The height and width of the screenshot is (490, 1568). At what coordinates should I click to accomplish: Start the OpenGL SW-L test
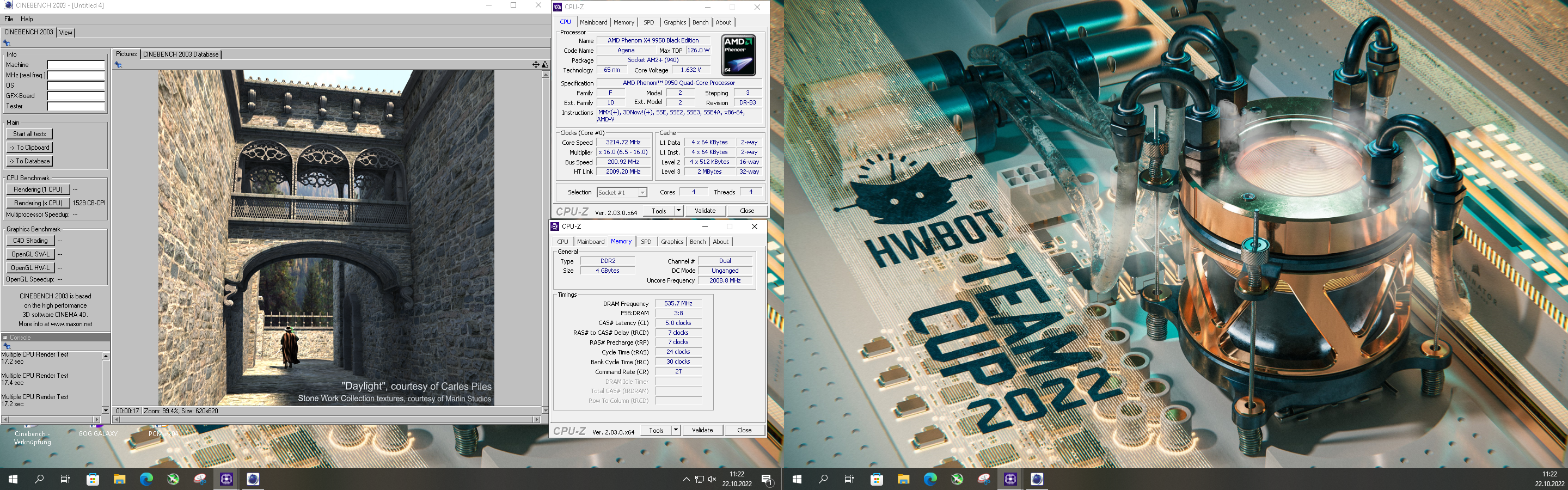(30, 254)
